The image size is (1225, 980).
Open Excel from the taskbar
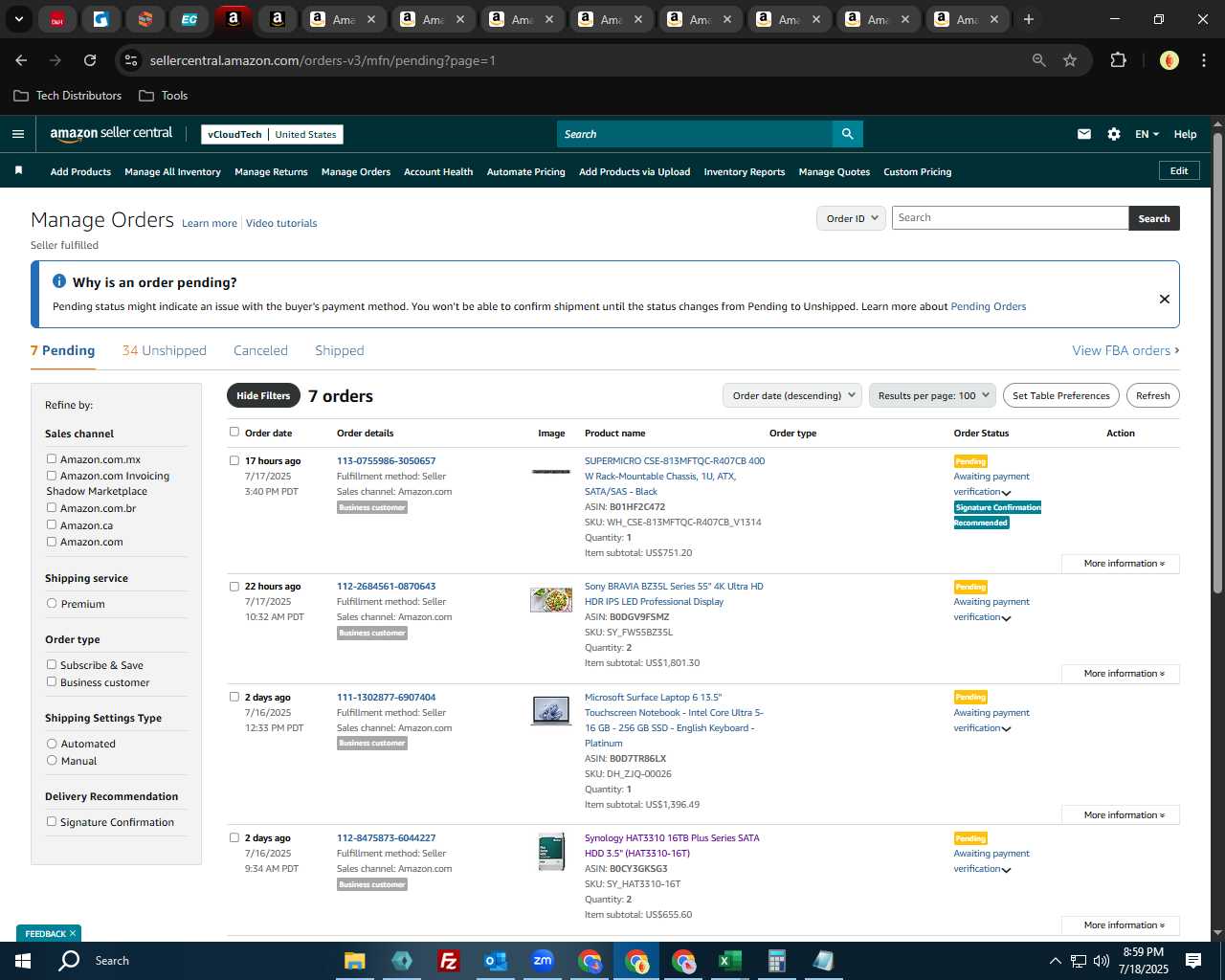[x=729, y=961]
